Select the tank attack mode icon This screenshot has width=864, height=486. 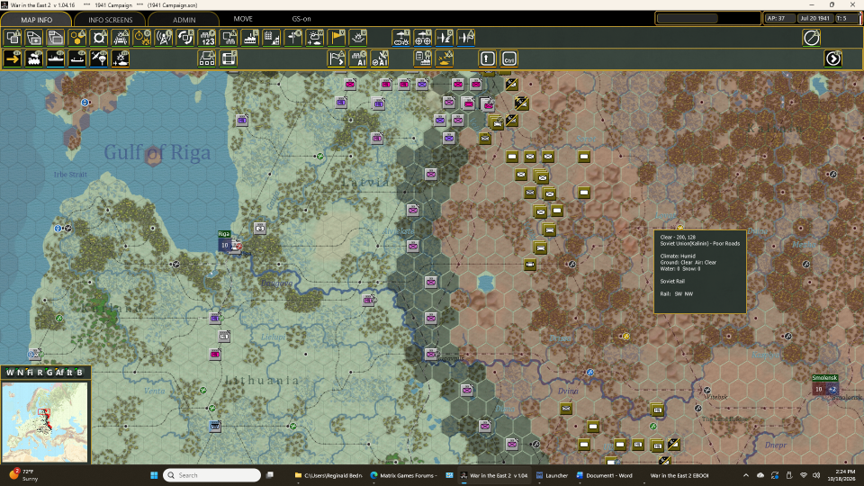click(x=121, y=58)
